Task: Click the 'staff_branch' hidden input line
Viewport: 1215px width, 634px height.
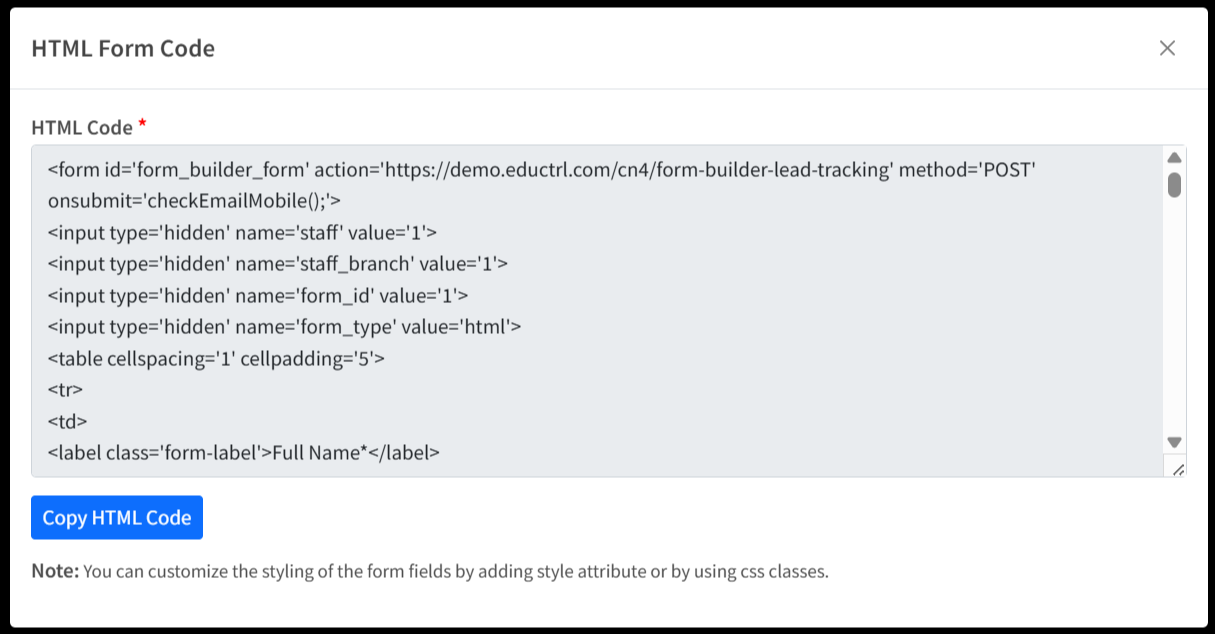Action: (x=278, y=264)
